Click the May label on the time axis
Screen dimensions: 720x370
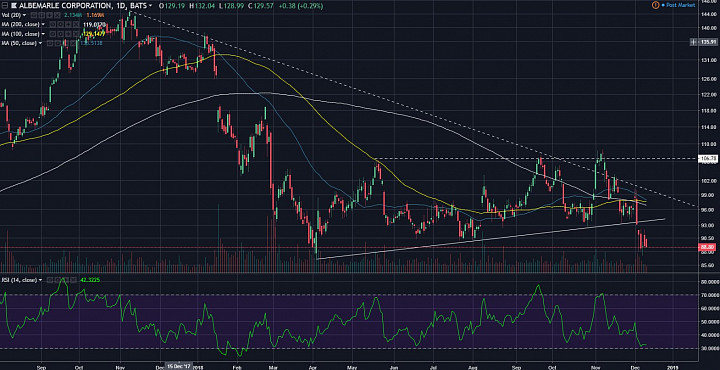click(x=353, y=367)
